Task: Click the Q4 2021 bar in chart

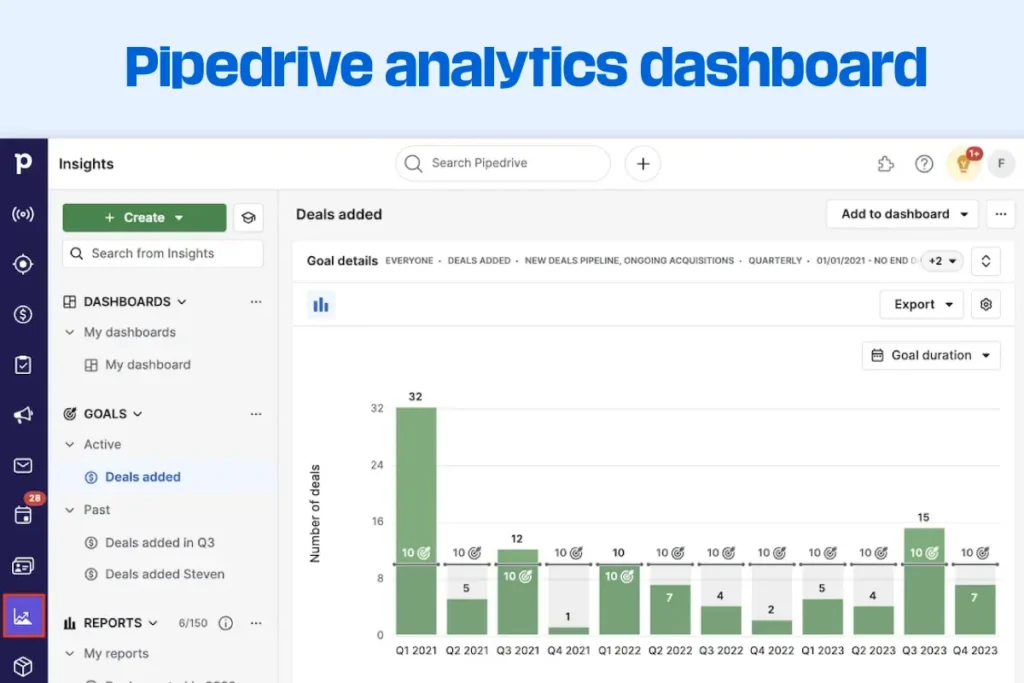Action: tap(568, 630)
